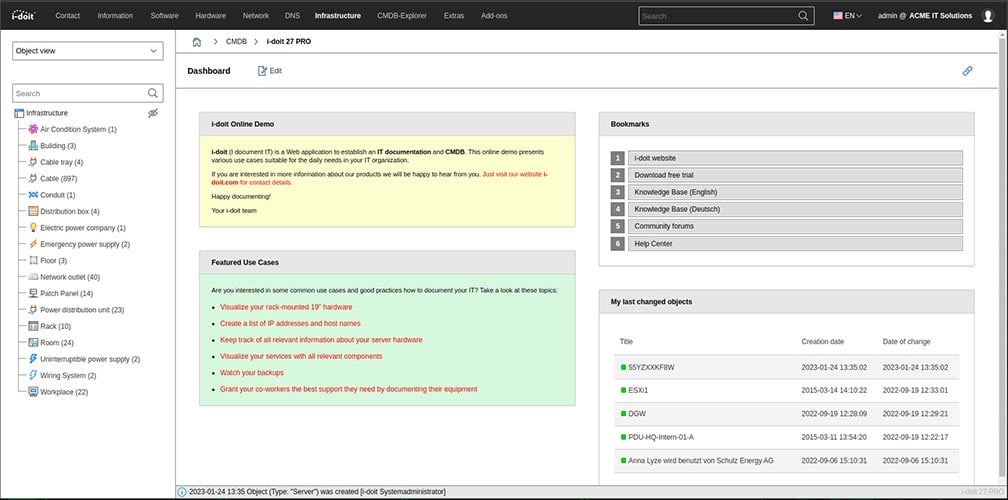Click inside the top search field
Viewport: 1008px width, 500px height.
coord(717,15)
